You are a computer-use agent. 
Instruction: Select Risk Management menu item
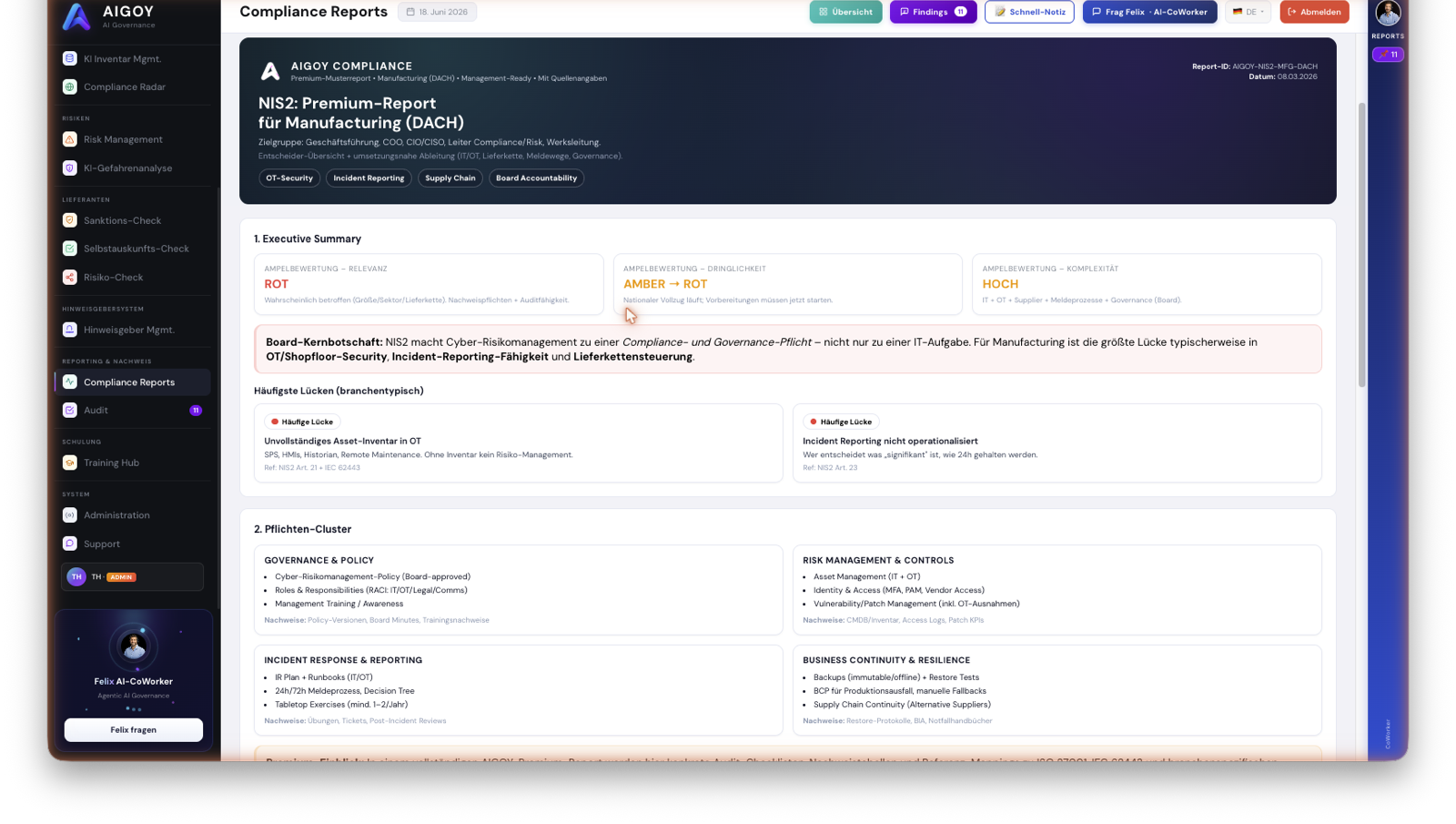(133, 139)
